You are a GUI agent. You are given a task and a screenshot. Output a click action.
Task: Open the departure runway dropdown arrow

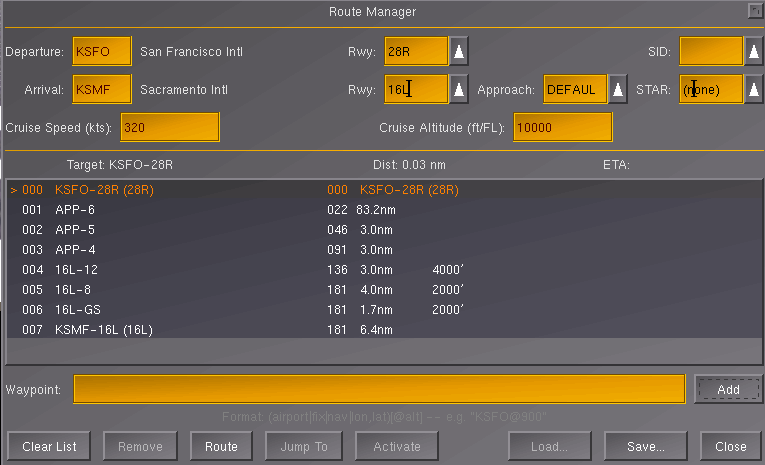(x=459, y=51)
